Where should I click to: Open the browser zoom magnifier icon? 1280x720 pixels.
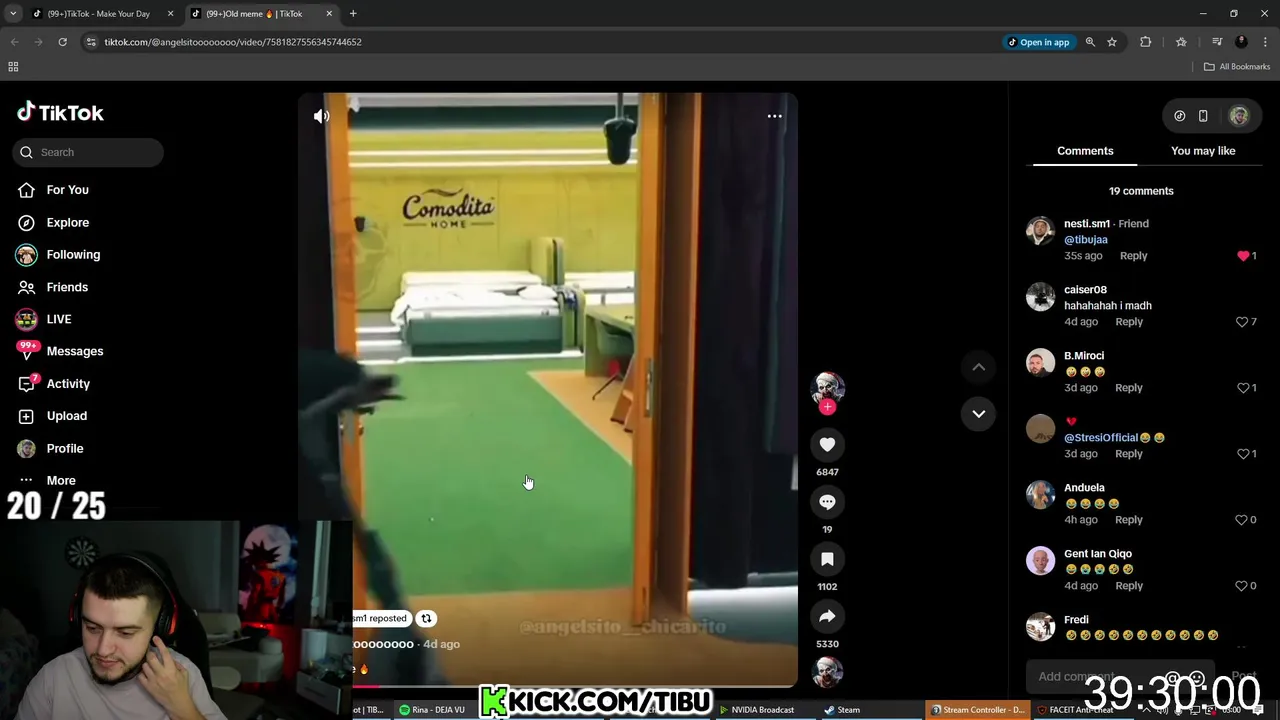[1090, 42]
